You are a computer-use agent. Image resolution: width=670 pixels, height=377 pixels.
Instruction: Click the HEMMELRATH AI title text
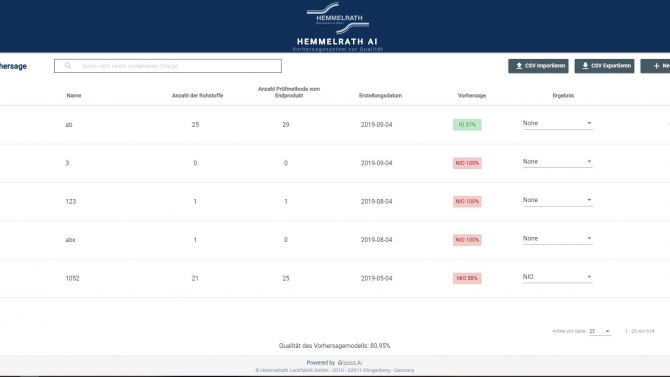point(338,41)
